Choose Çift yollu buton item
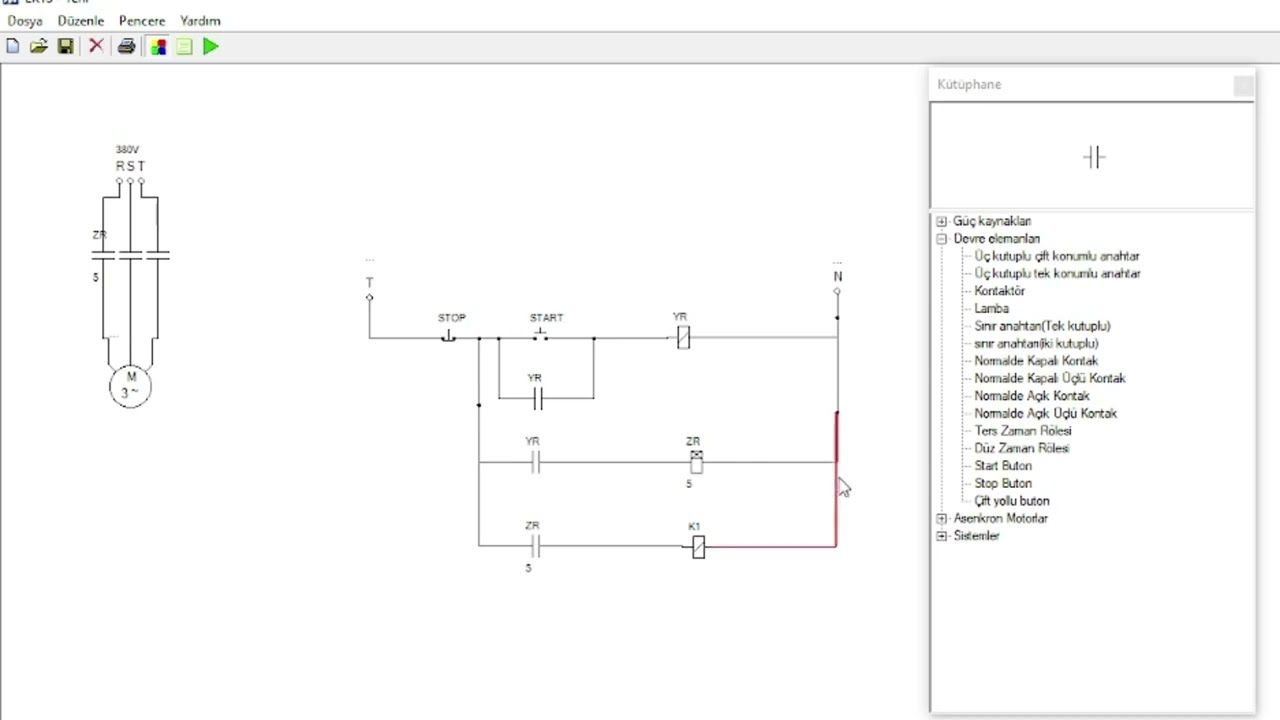Viewport: 1280px width, 720px height. (x=1012, y=501)
